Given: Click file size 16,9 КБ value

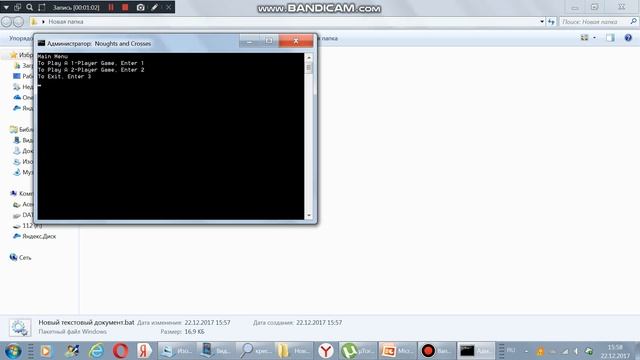Looking at the screenshot, I should click(x=194, y=331).
